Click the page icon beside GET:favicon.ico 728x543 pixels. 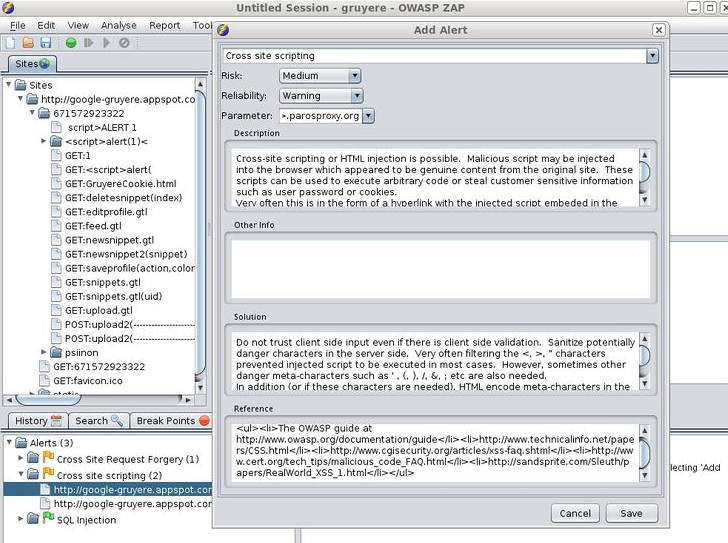pos(45,381)
